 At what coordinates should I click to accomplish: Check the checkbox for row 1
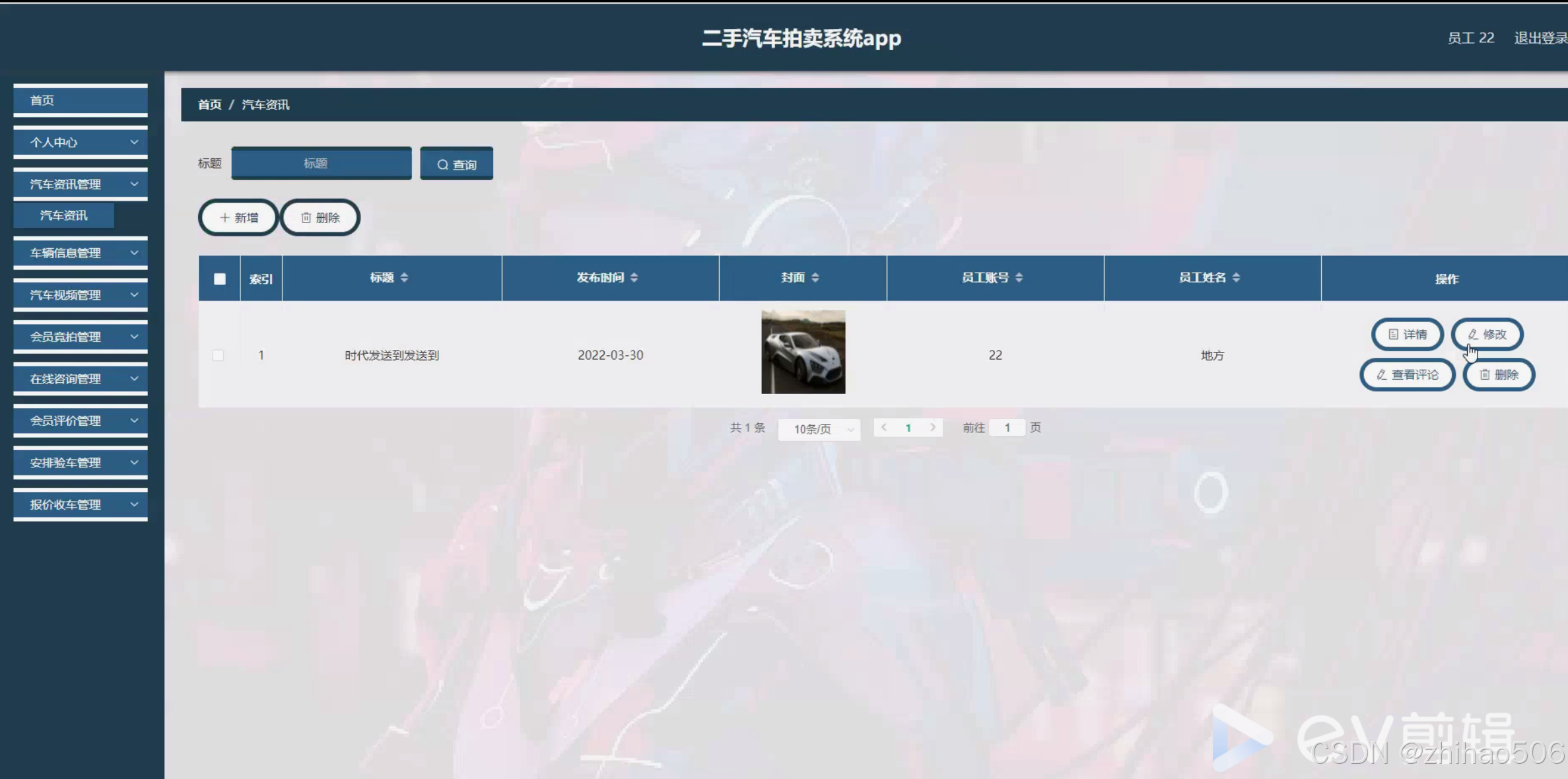click(218, 355)
